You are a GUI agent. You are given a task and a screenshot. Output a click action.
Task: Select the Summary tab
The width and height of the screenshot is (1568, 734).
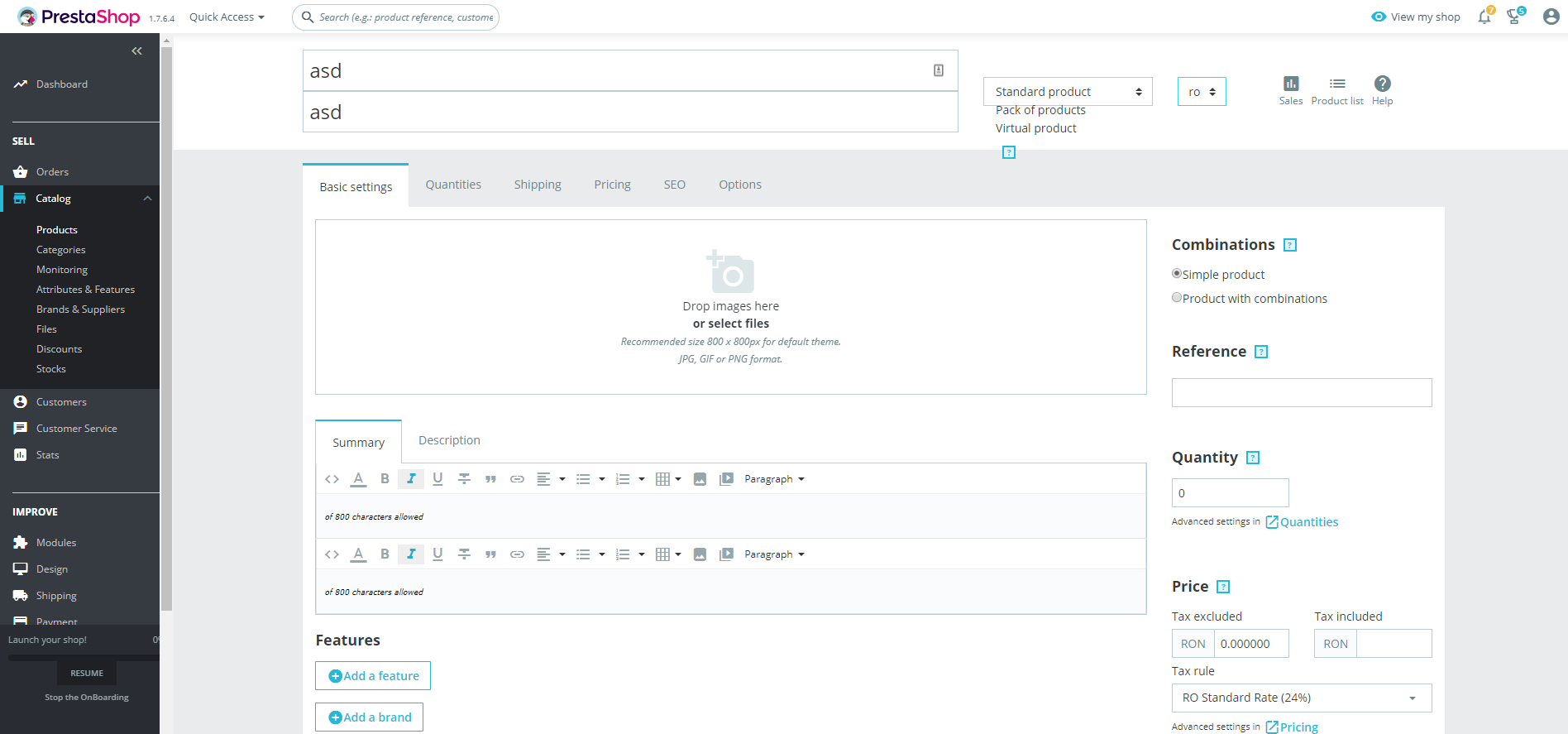[x=358, y=442]
